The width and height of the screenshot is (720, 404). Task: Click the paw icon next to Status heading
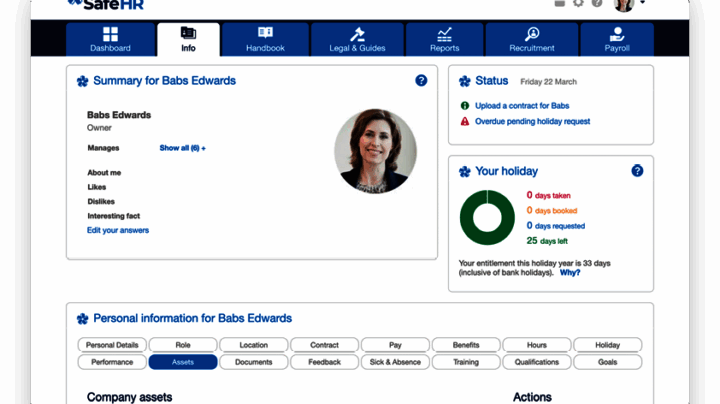coord(465,81)
